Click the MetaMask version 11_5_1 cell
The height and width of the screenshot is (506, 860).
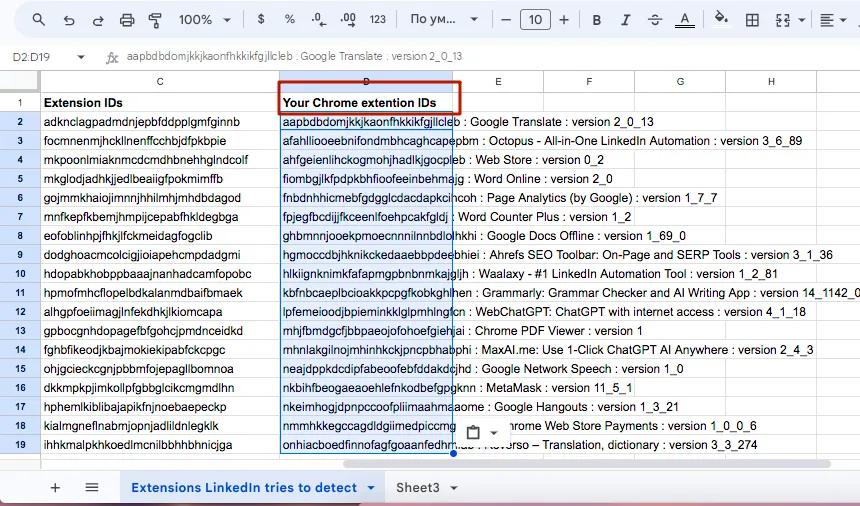click(366, 388)
